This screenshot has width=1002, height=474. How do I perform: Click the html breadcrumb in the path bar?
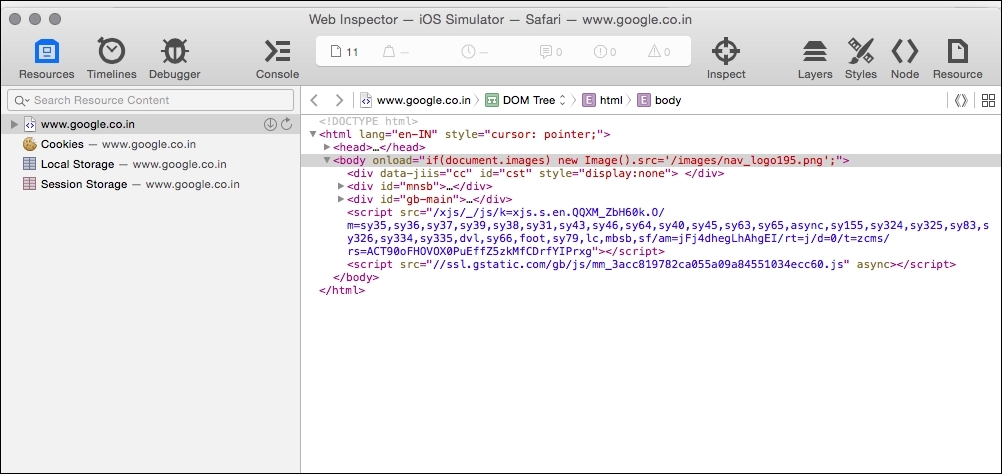pyautogui.click(x=602, y=100)
